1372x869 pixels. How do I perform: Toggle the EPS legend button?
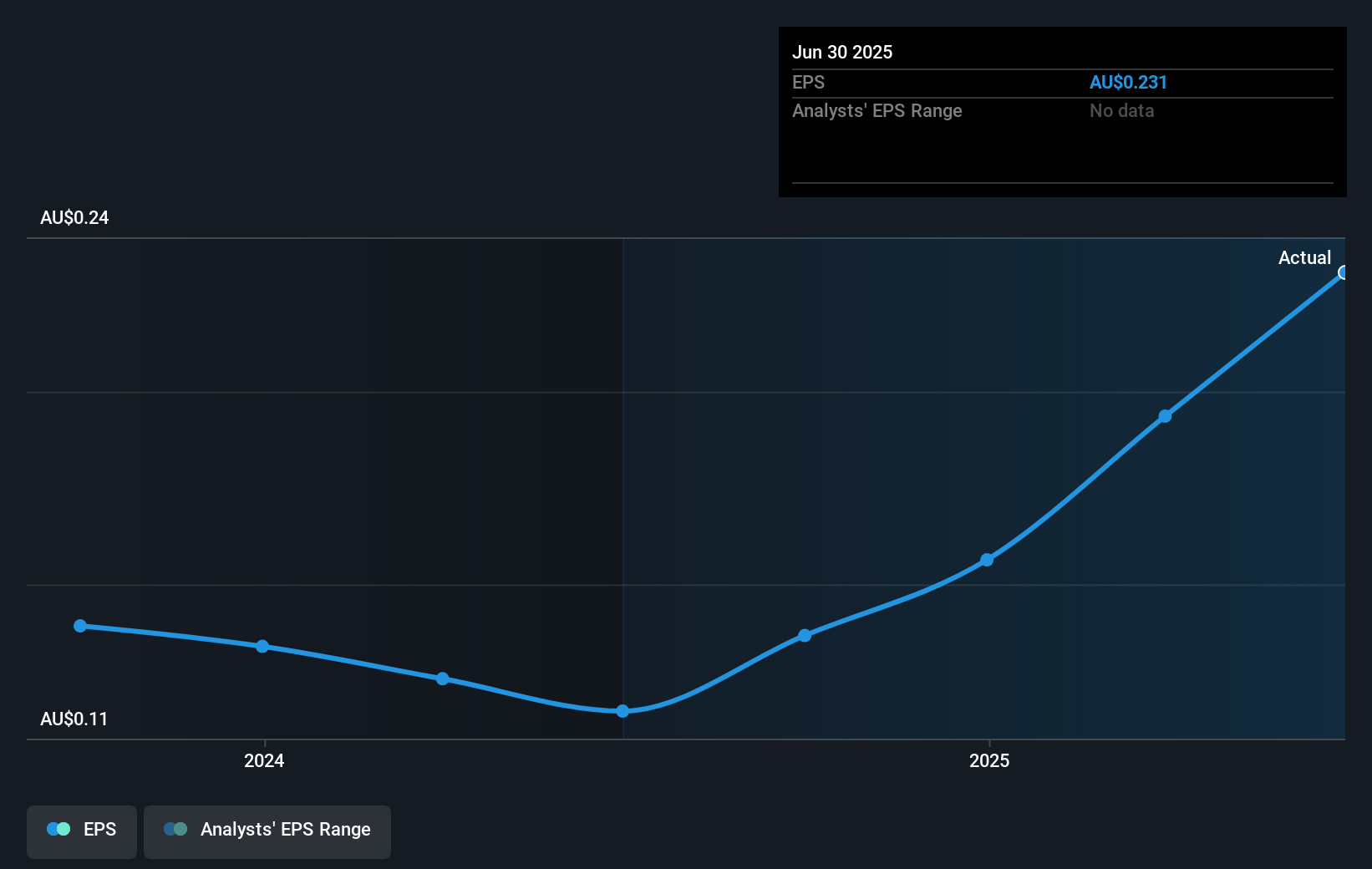tap(82, 831)
